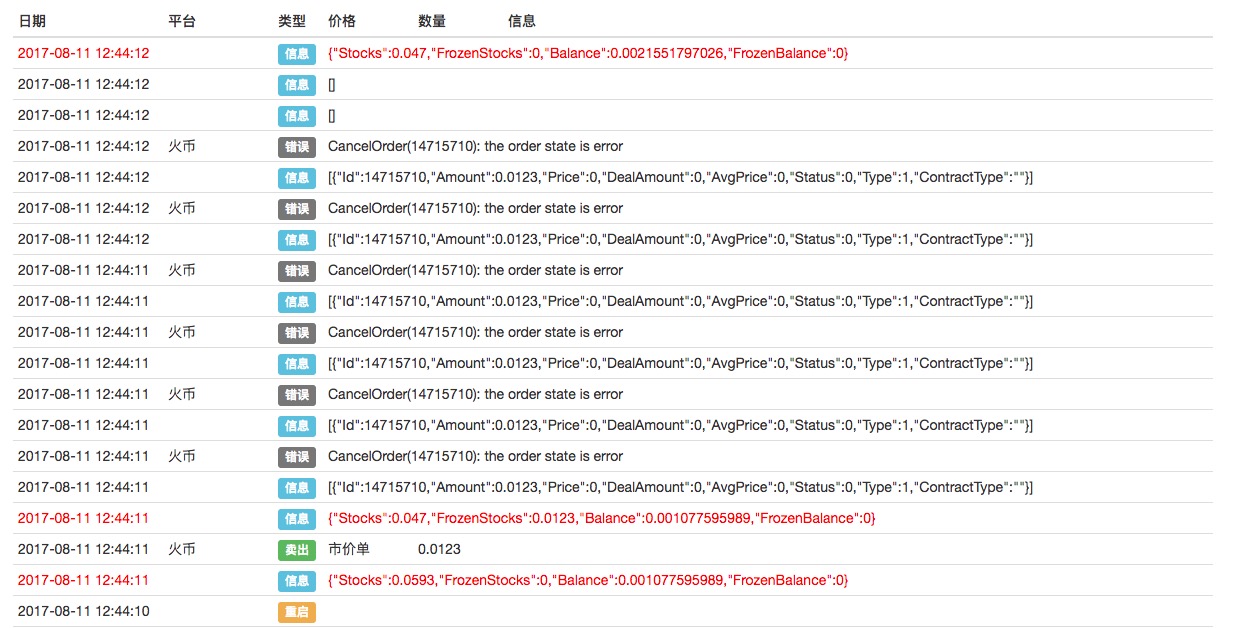
Task: Select red timestamp of FrozenStocks 0.0123 row
Action: pos(84,518)
